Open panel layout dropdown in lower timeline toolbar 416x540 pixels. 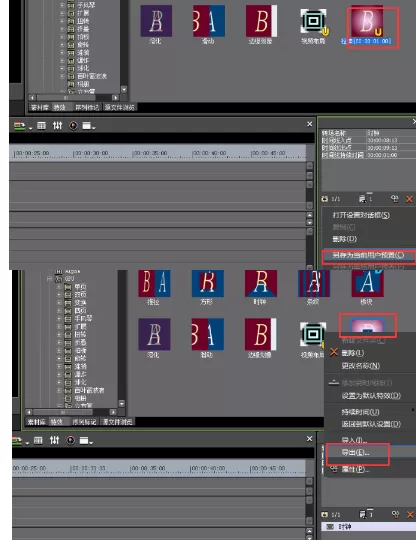coord(86,441)
